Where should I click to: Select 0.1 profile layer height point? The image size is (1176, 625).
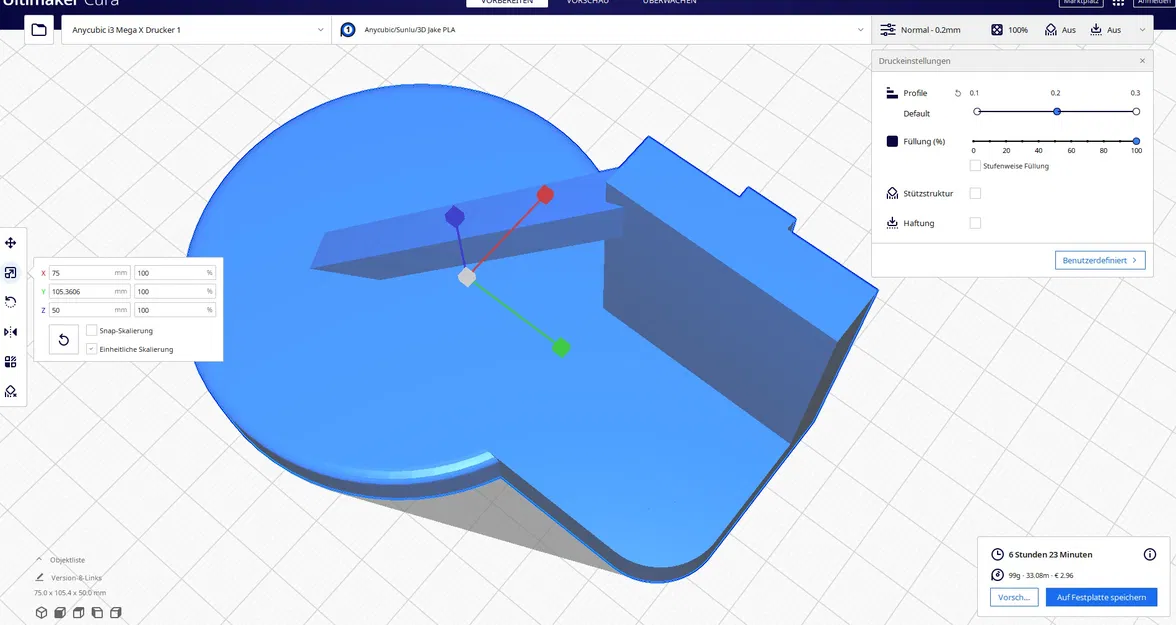[x=977, y=112]
